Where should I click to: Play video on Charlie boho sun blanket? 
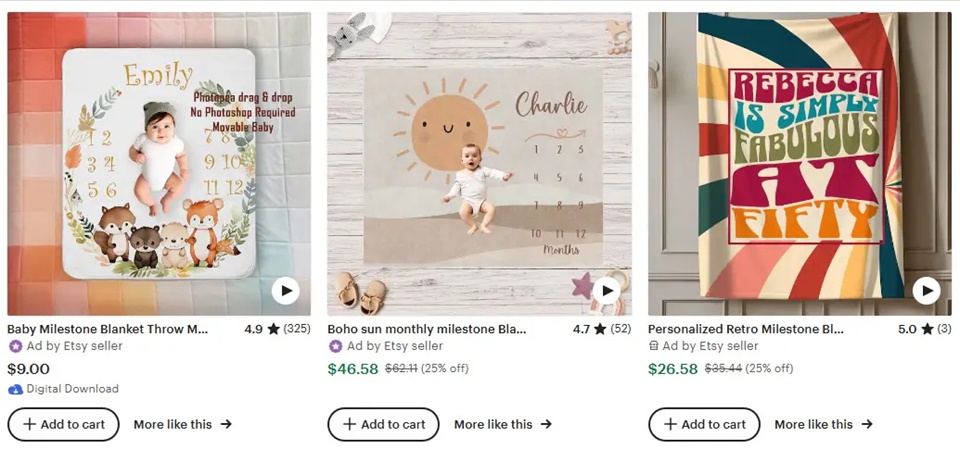[x=606, y=291]
